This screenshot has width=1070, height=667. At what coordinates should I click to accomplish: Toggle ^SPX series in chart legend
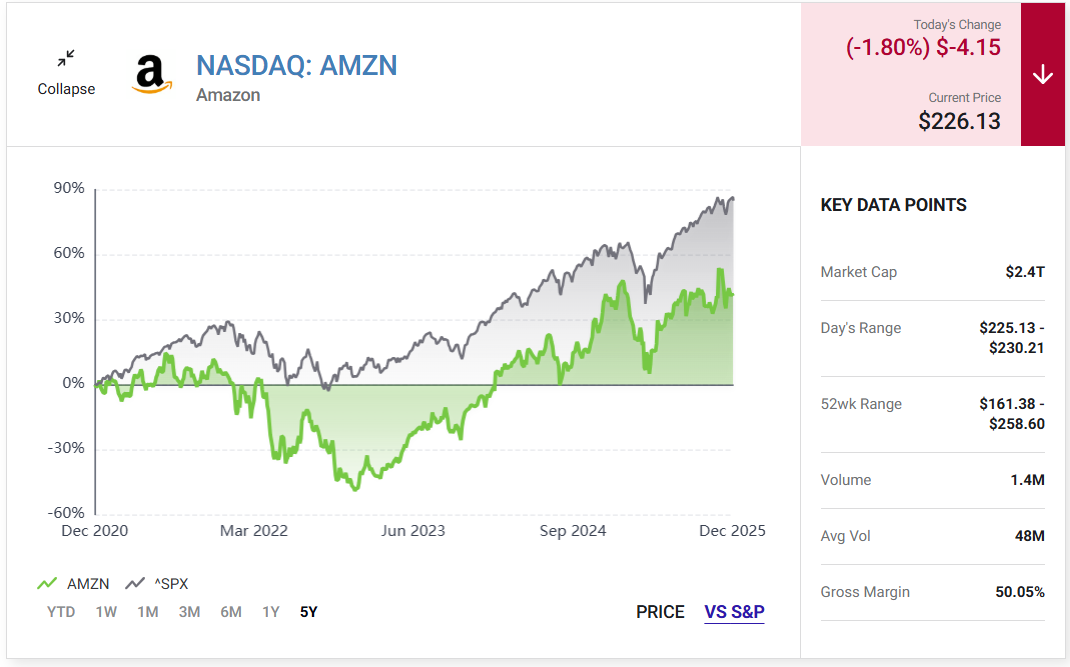pos(170,584)
